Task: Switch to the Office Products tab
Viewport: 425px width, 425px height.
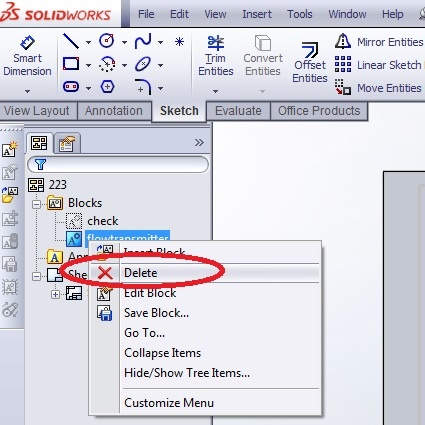Action: point(319,111)
